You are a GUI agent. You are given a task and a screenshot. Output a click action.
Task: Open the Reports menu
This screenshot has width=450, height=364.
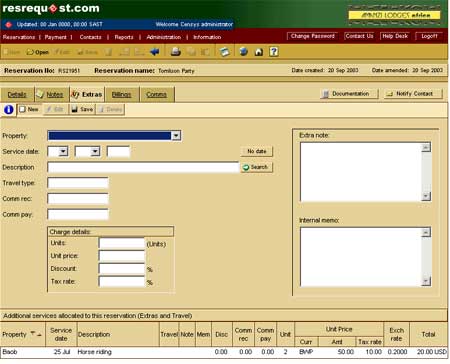pyautogui.click(x=124, y=37)
